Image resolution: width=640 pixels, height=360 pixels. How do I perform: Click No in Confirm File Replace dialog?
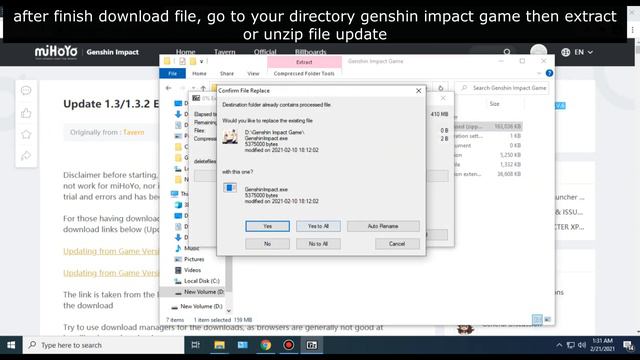(x=267, y=244)
